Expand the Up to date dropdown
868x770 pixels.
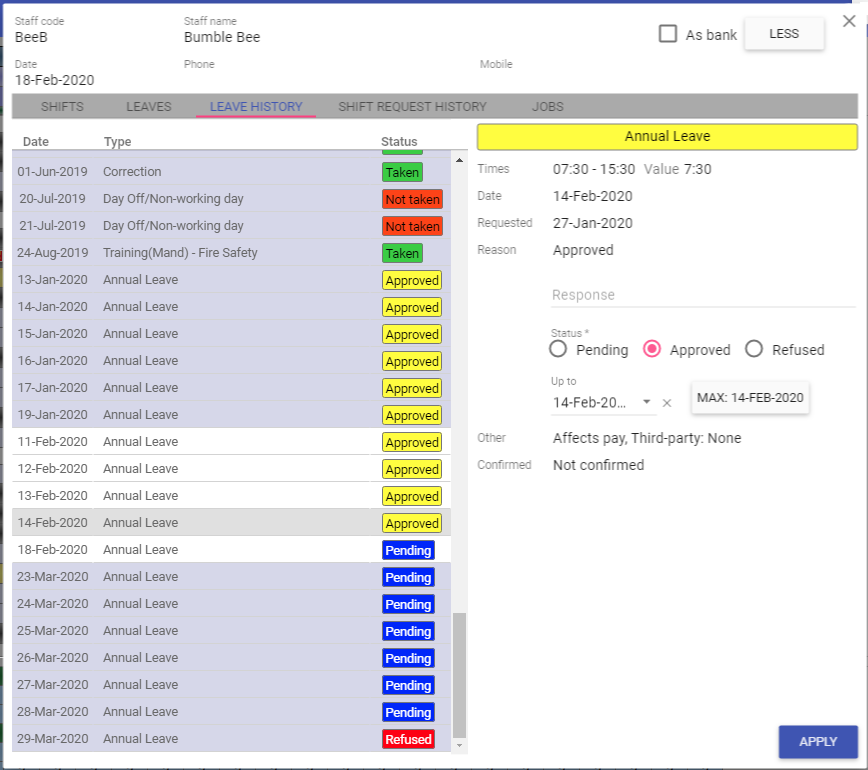[x=647, y=402]
